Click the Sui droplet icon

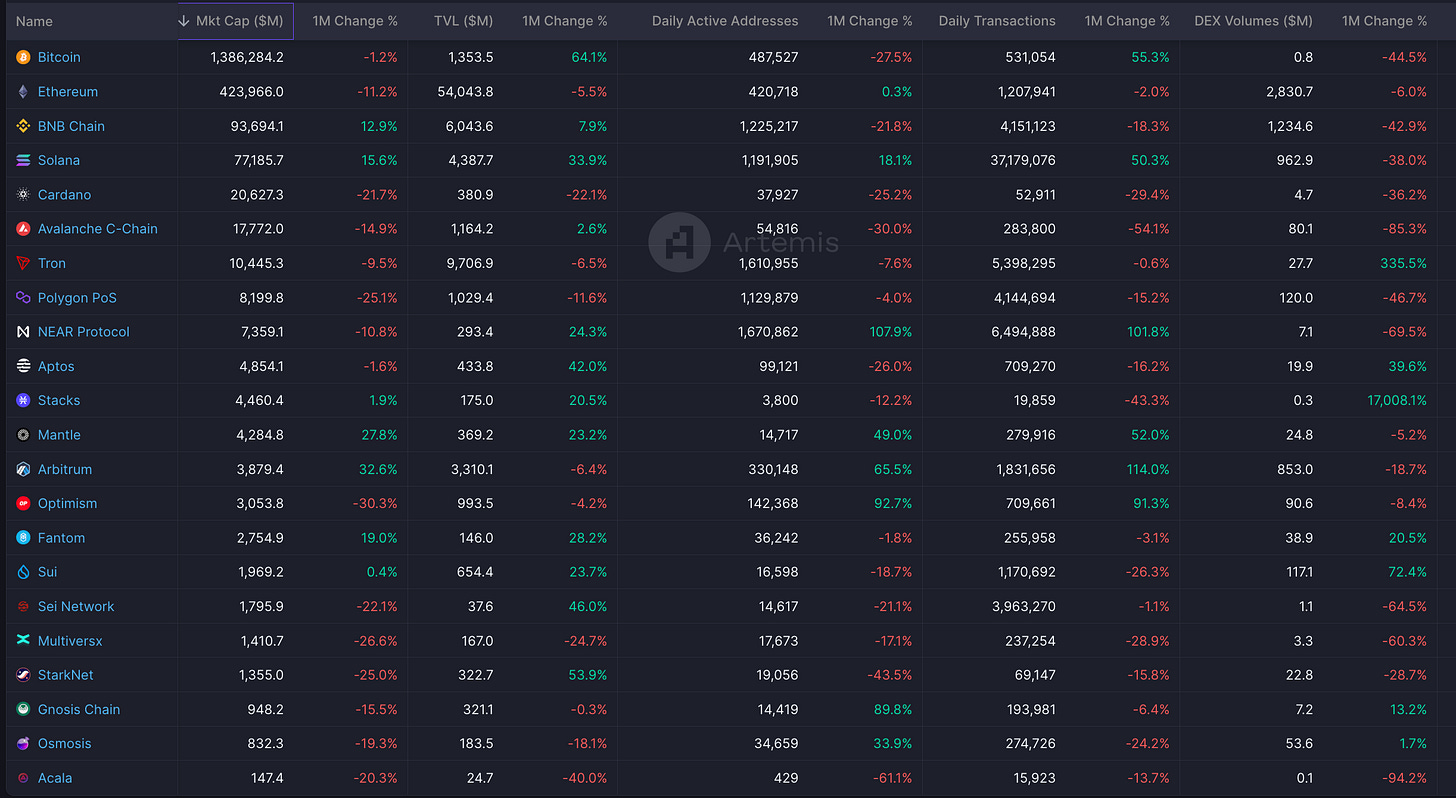(23, 572)
